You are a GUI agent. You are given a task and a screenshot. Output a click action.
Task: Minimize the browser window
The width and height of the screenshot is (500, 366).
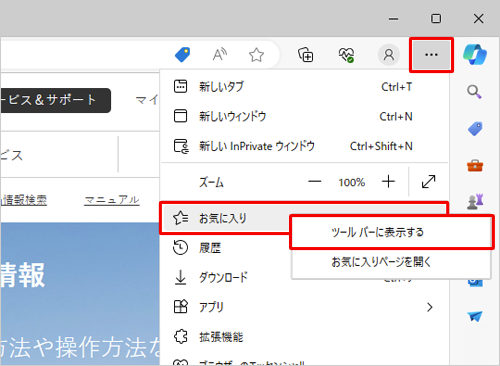tap(393, 19)
